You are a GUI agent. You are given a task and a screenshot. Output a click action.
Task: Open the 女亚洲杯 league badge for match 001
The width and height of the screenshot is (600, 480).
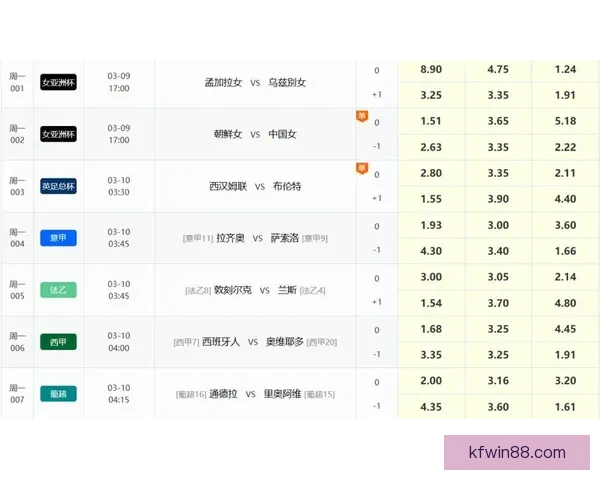[x=59, y=82]
